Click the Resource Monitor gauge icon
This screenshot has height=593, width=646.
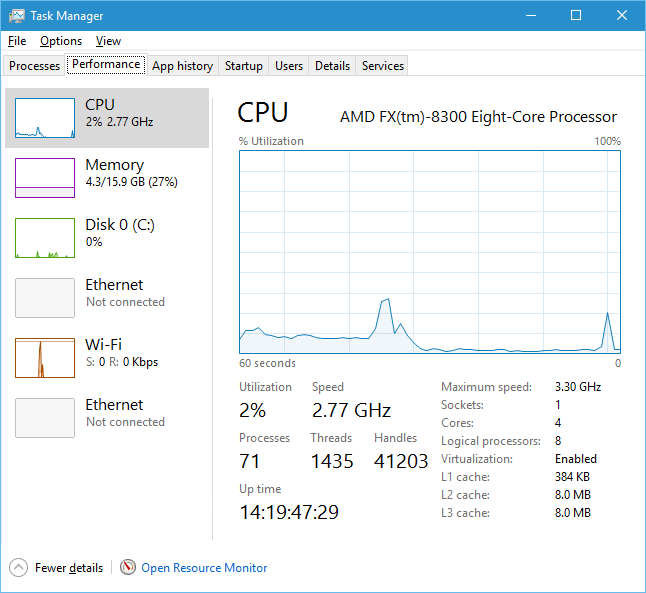[x=128, y=568]
